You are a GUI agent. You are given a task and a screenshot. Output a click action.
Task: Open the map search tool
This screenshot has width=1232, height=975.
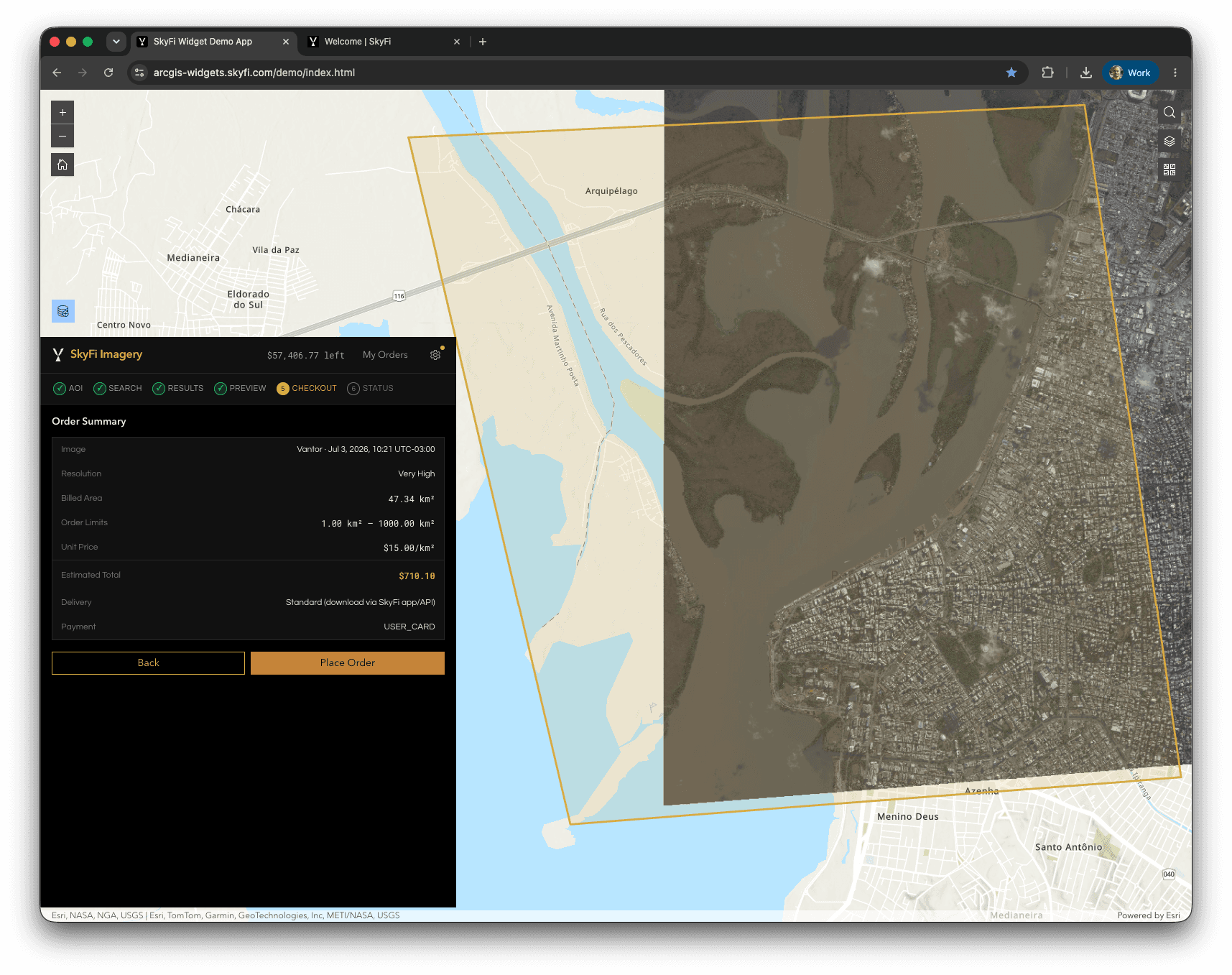[1169, 113]
